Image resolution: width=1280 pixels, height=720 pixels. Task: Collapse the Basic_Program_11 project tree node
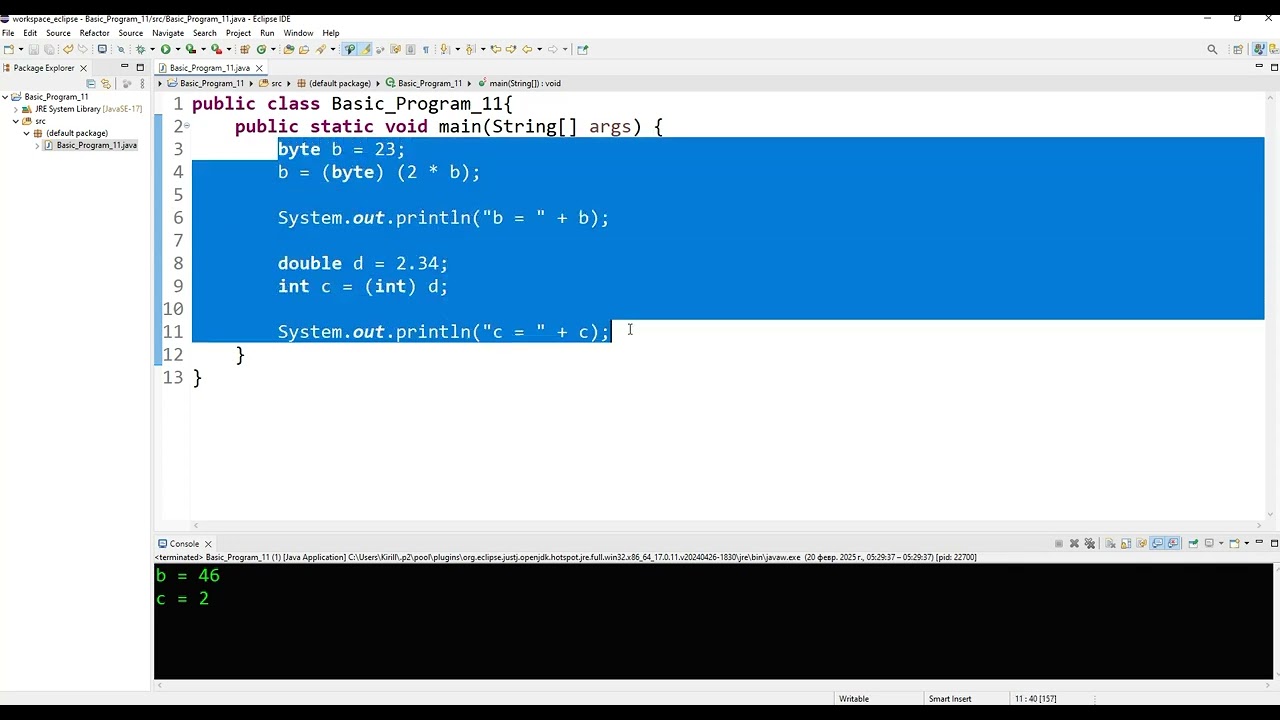tap(5, 97)
